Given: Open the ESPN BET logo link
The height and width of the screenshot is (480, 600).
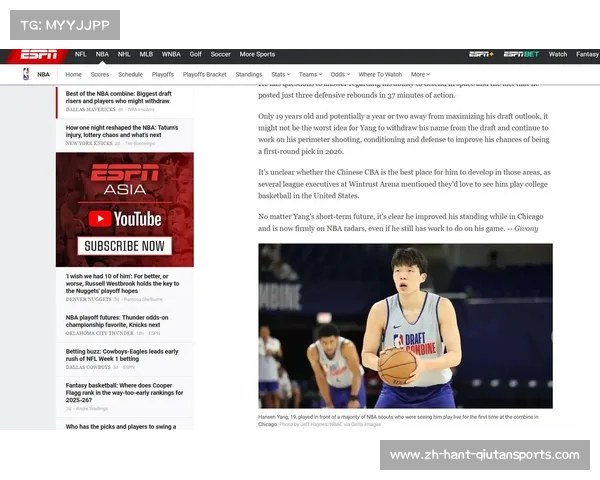Looking at the screenshot, I should pyautogui.click(x=520, y=54).
